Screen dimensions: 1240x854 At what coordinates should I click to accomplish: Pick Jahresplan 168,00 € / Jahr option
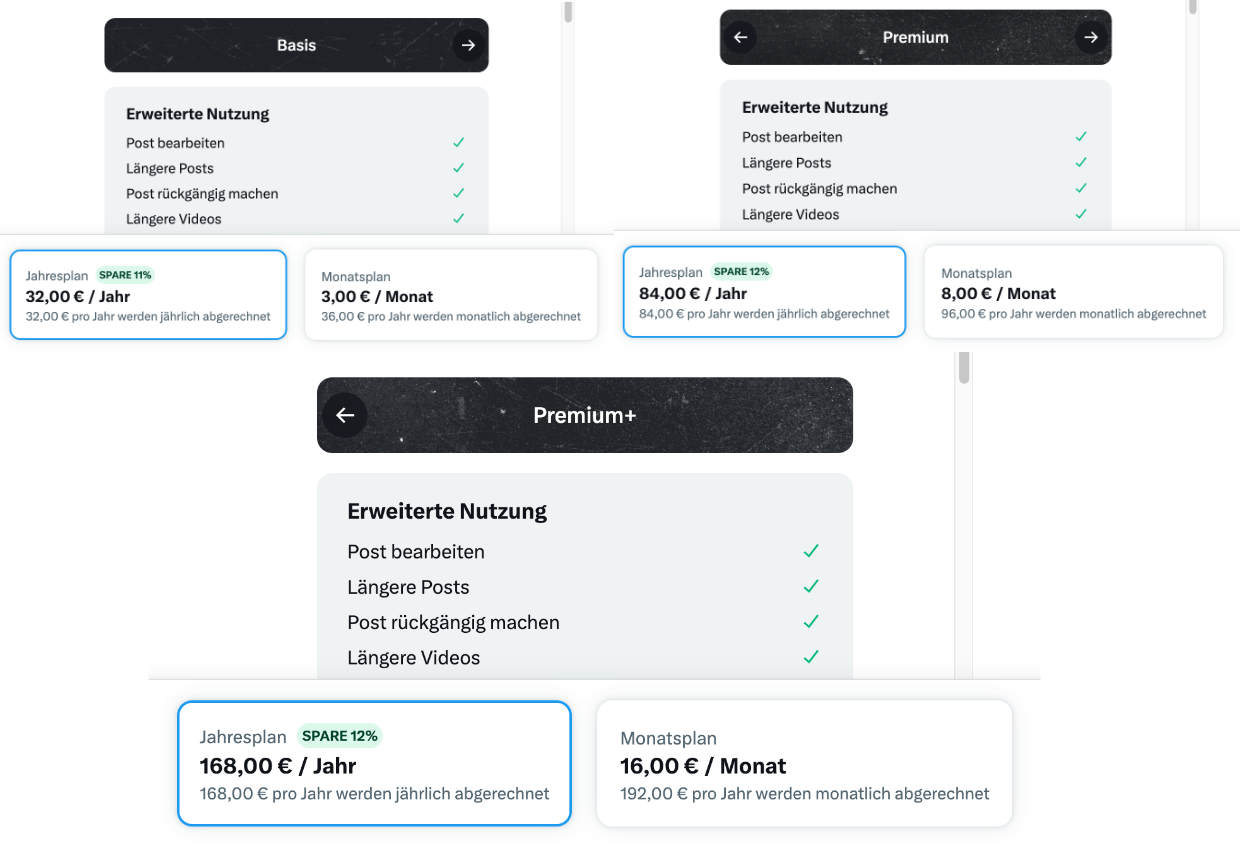pos(374,763)
